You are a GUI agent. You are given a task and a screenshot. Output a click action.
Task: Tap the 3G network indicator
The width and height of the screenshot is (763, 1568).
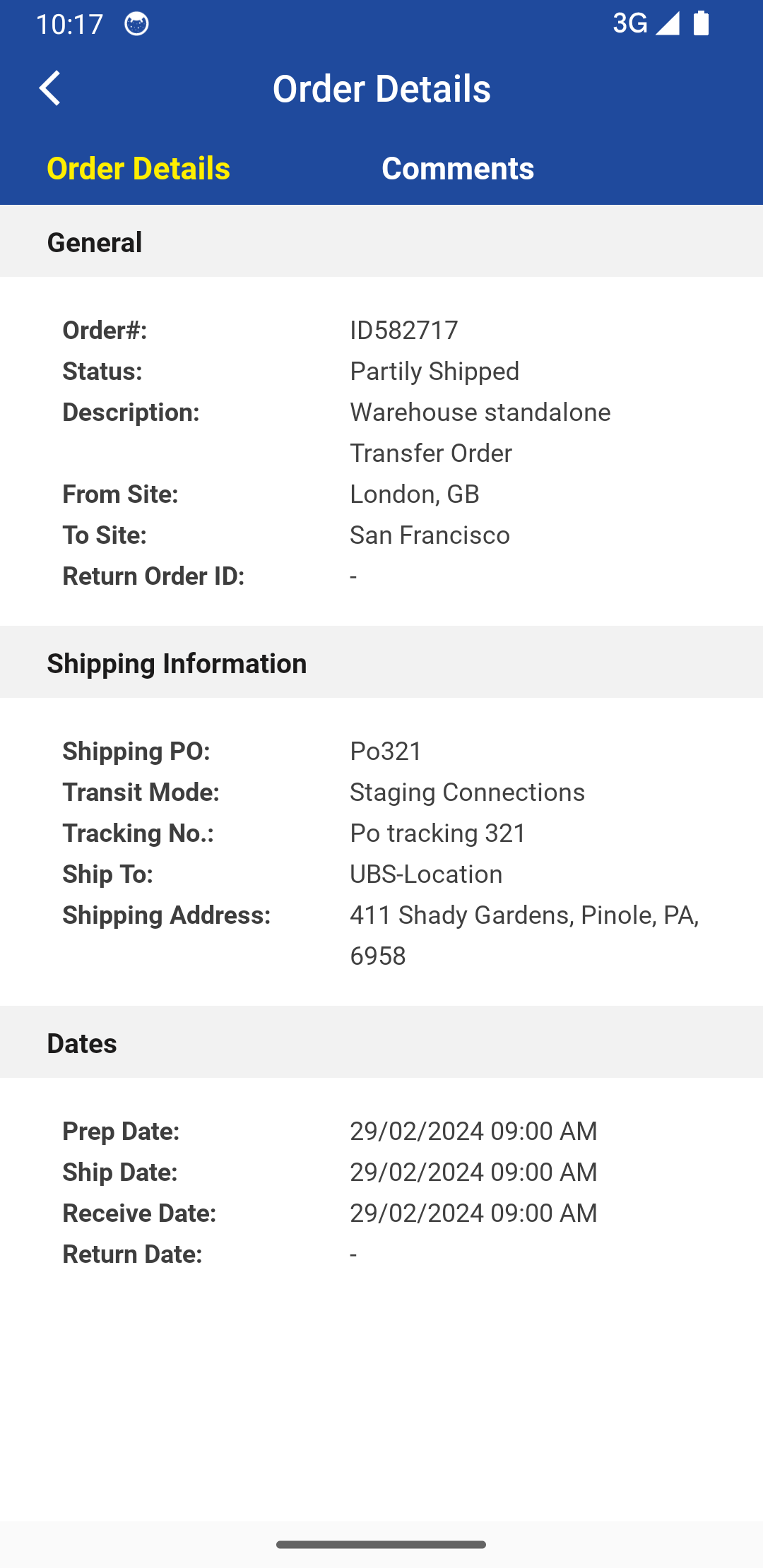pyautogui.click(x=629, y=23)
